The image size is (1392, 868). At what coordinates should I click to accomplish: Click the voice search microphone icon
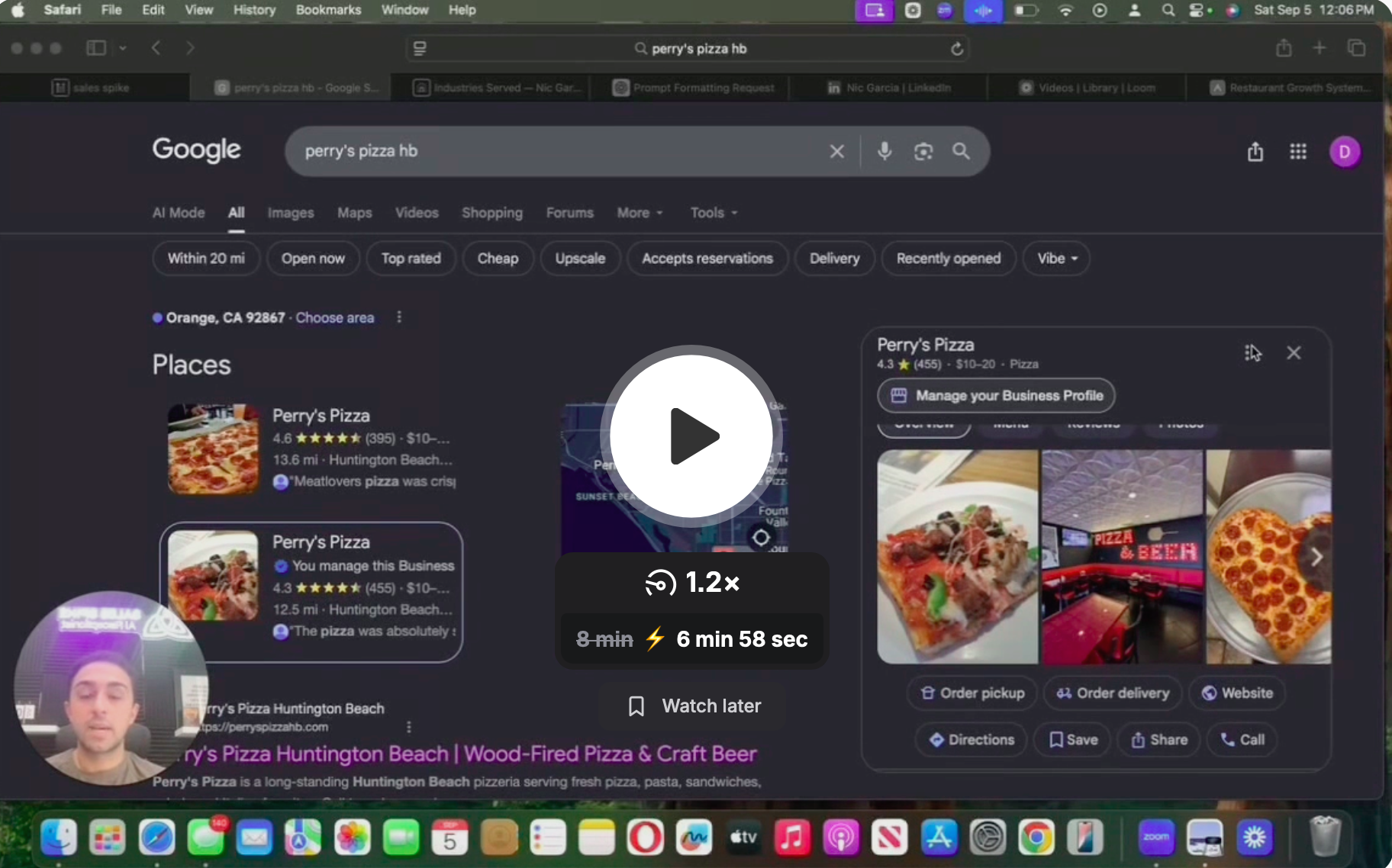click(x=884, y=151)
